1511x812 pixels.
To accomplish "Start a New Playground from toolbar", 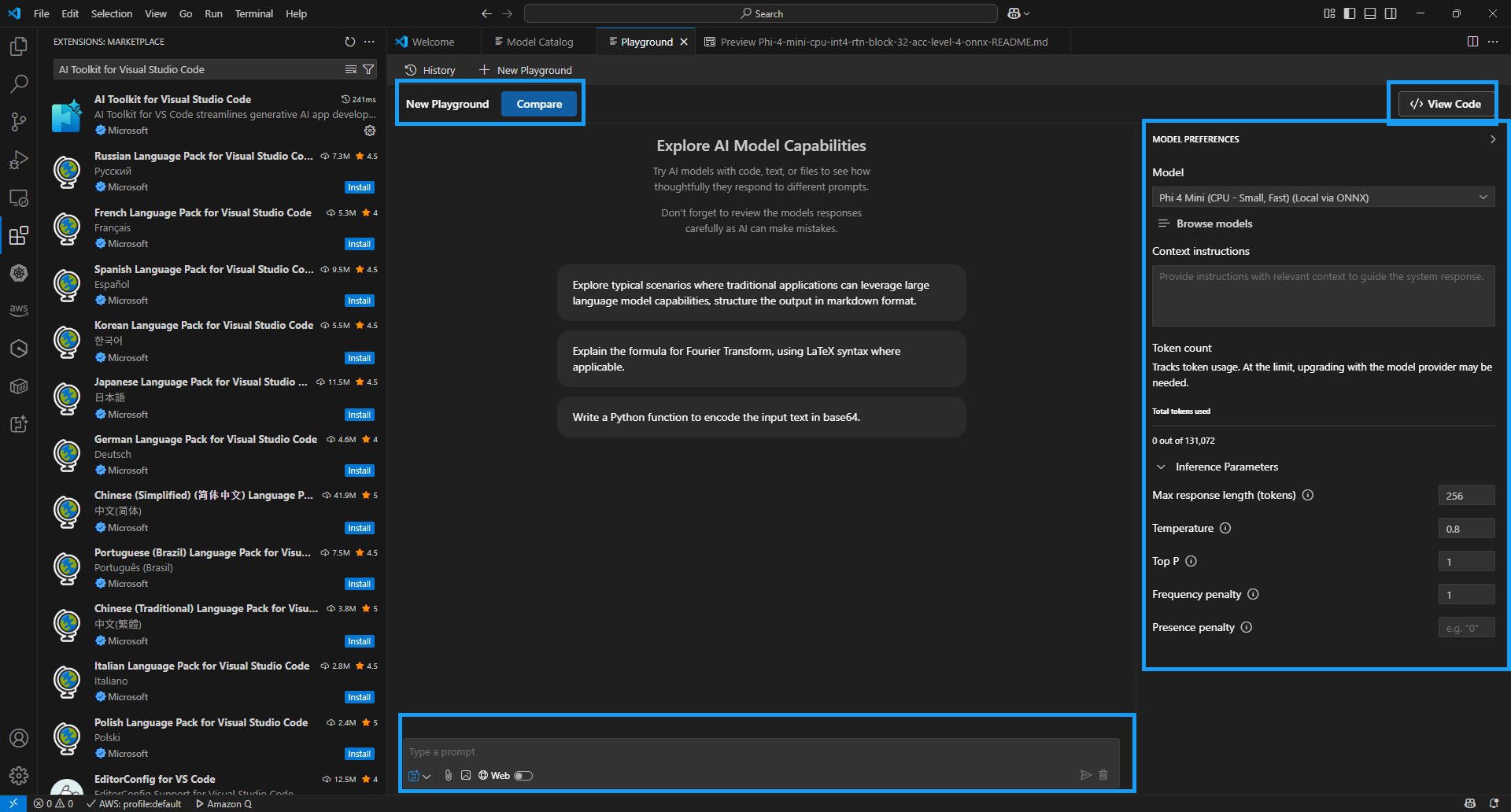I will (526, 70).
